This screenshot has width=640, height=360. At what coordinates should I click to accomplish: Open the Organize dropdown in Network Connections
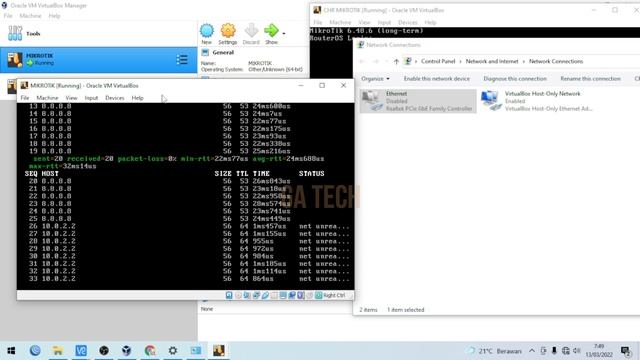[x=375, y=78]
